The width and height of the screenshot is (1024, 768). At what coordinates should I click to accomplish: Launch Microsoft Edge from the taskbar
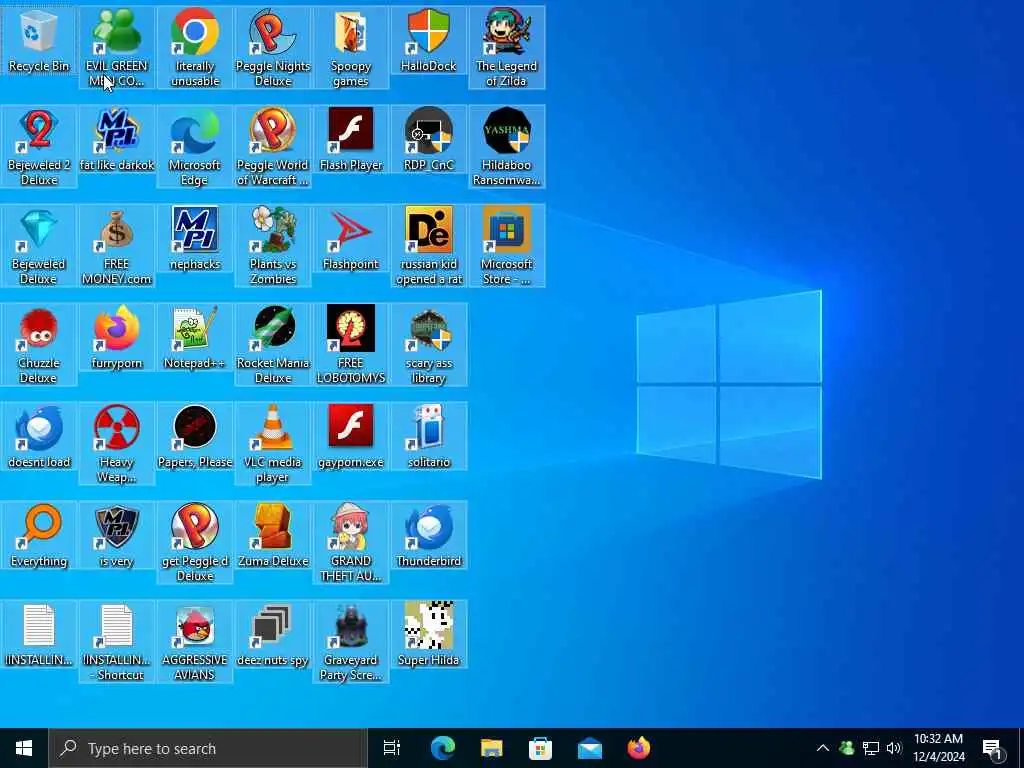point(442,748)
